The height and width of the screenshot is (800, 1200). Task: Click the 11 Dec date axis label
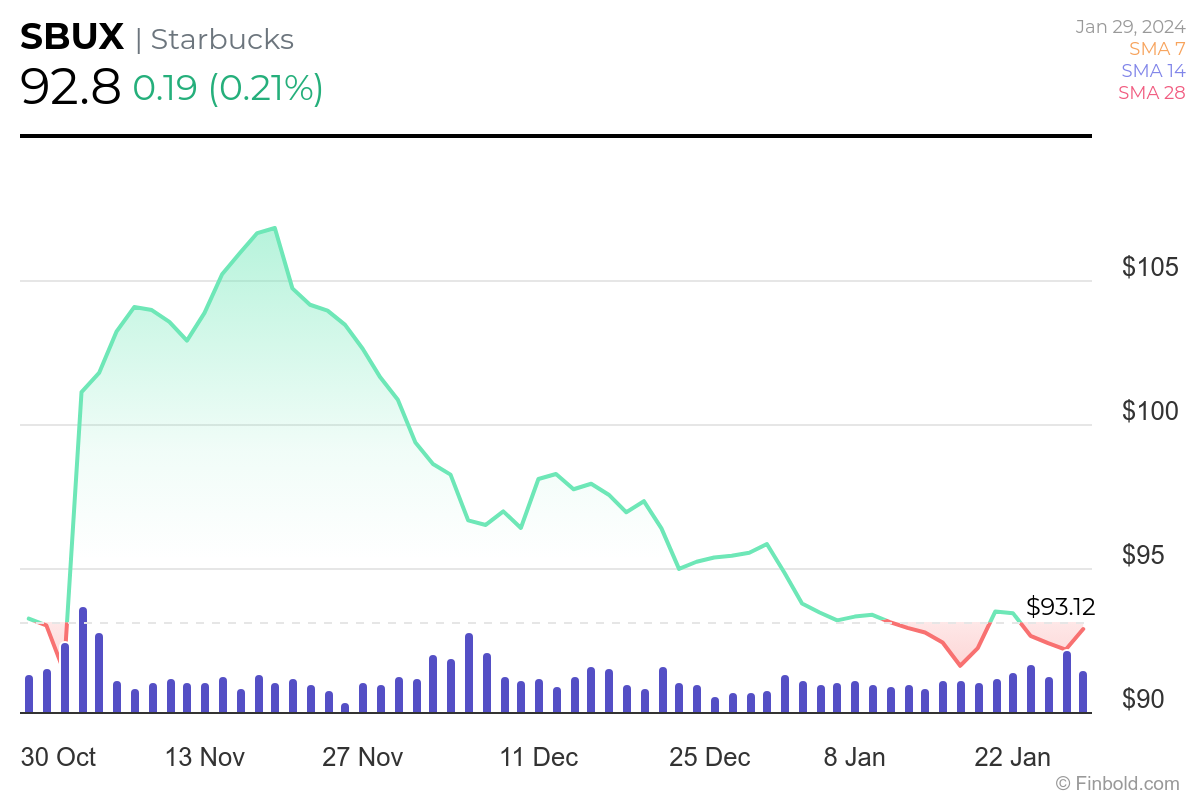click(x=539, y=757)
